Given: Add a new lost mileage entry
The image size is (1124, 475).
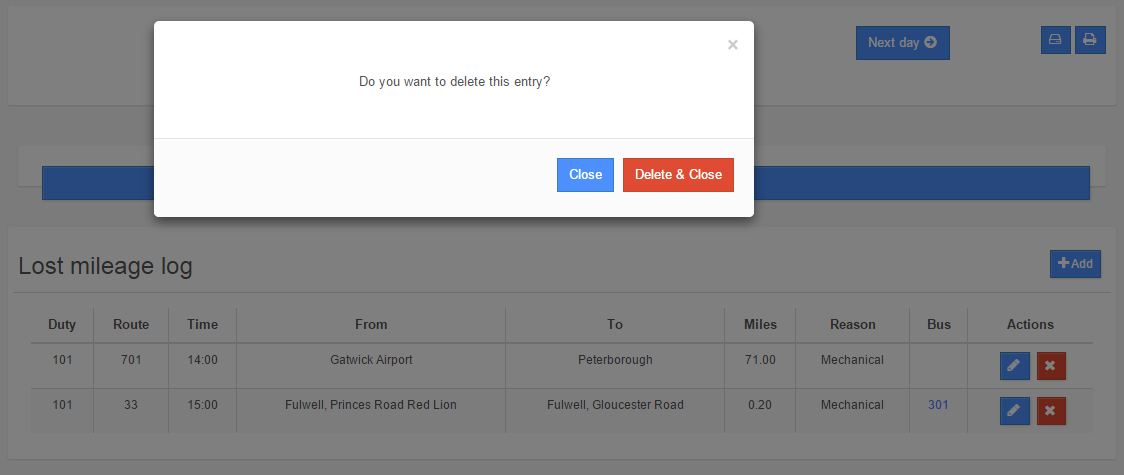Looking at the screenshot, I should pyautogui.click(x=1075, y=264).
